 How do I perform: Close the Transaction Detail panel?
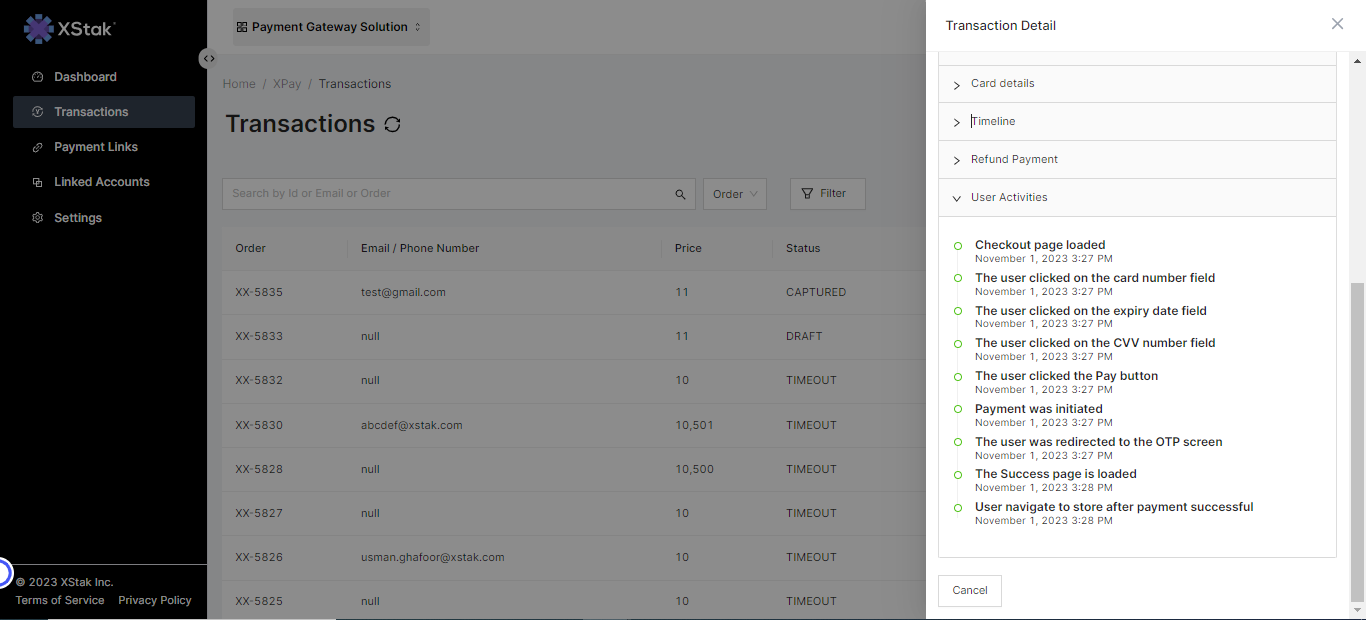[x=1337, y=24]
